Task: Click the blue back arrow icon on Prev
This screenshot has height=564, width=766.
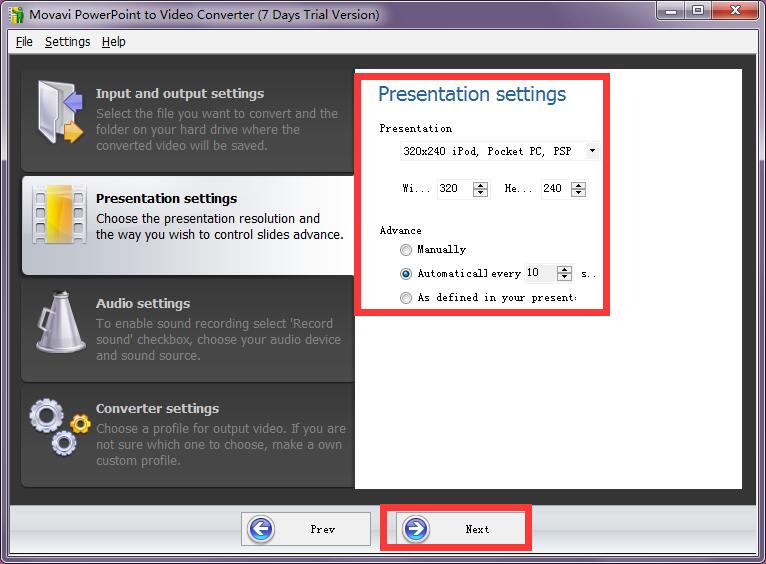Action: click(261, 529)
